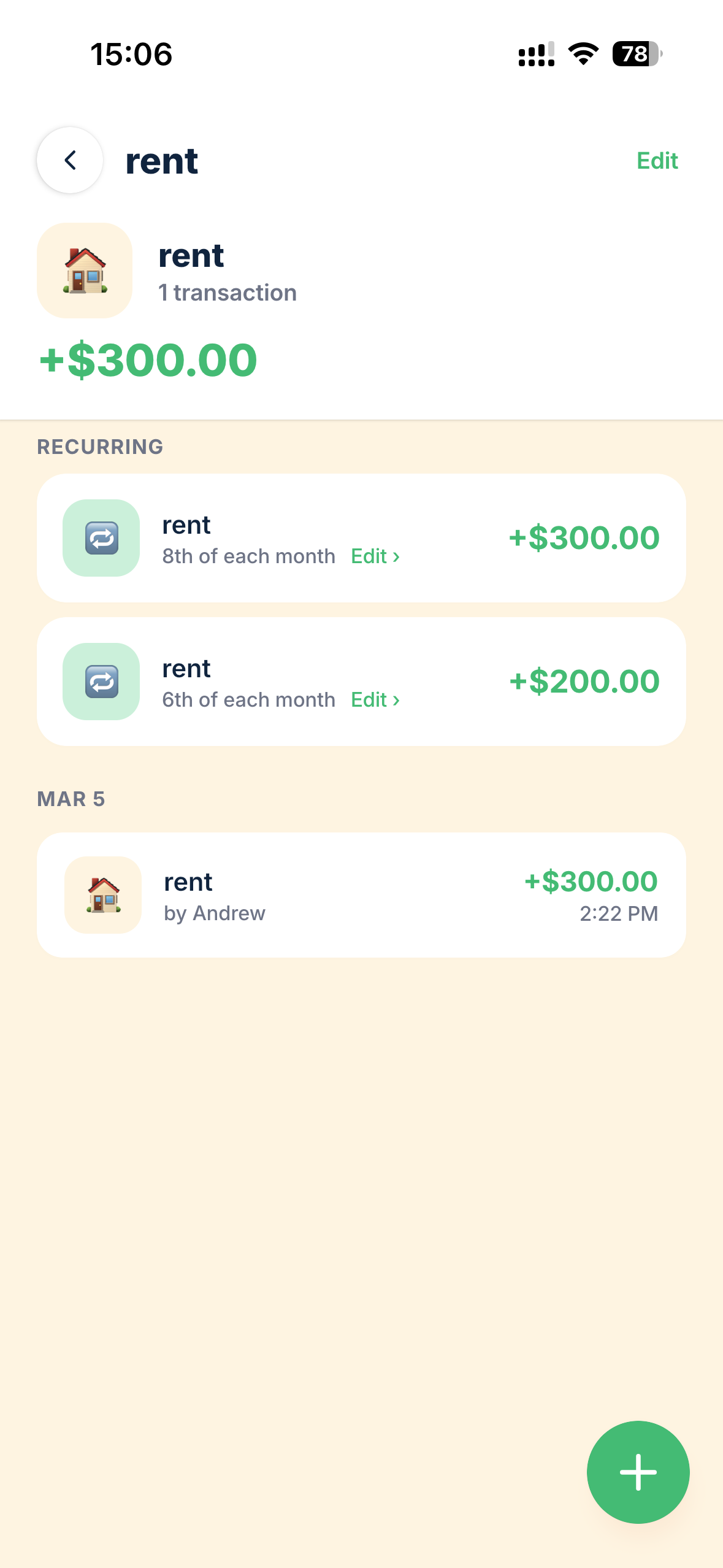Select the cellular signal indicator
Viewport: 723px width, 1568px height.
click(533, 54)
